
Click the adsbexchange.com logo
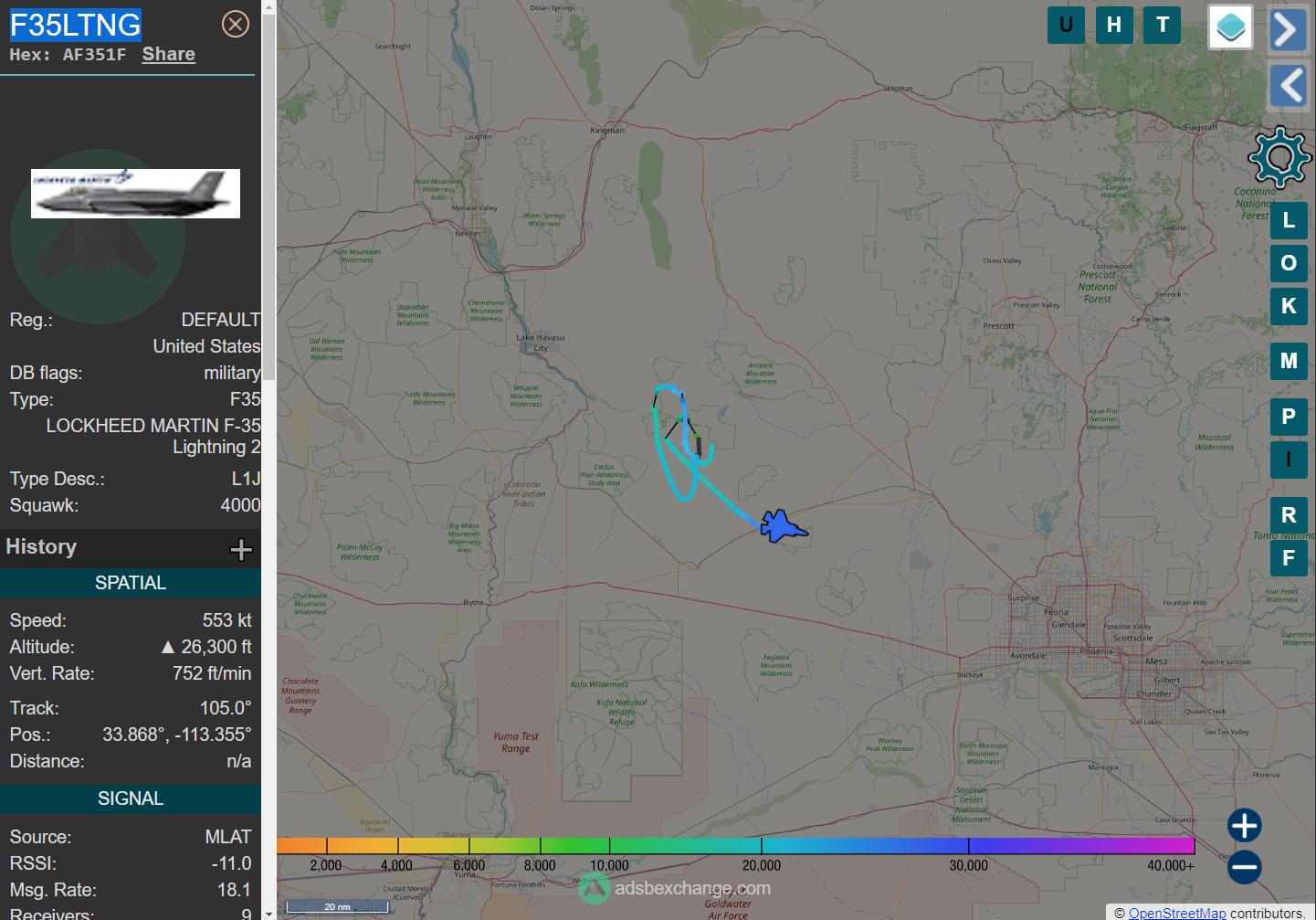[x=675, y=888]
